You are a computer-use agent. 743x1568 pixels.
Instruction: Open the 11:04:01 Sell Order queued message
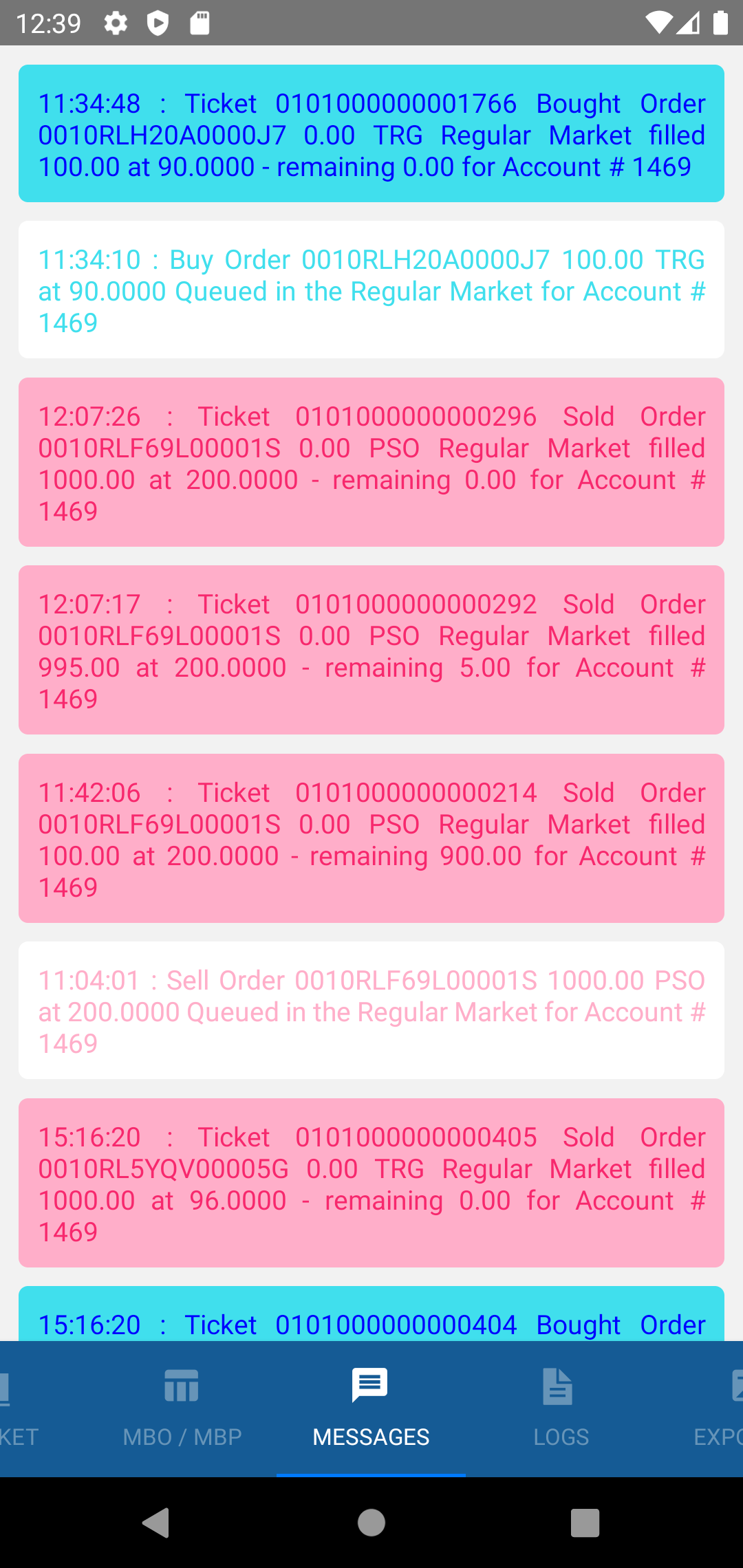tap(371, 1010)
